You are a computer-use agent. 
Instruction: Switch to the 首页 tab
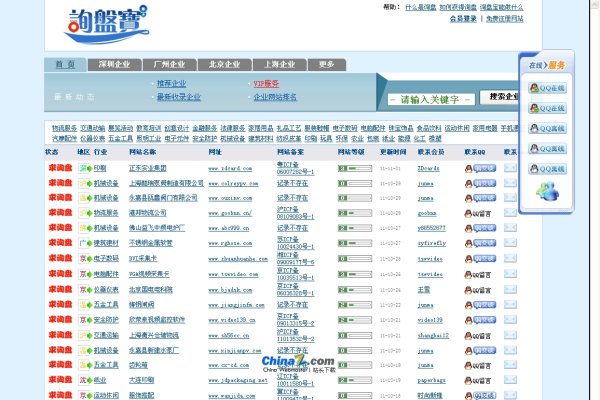(65, 64)
